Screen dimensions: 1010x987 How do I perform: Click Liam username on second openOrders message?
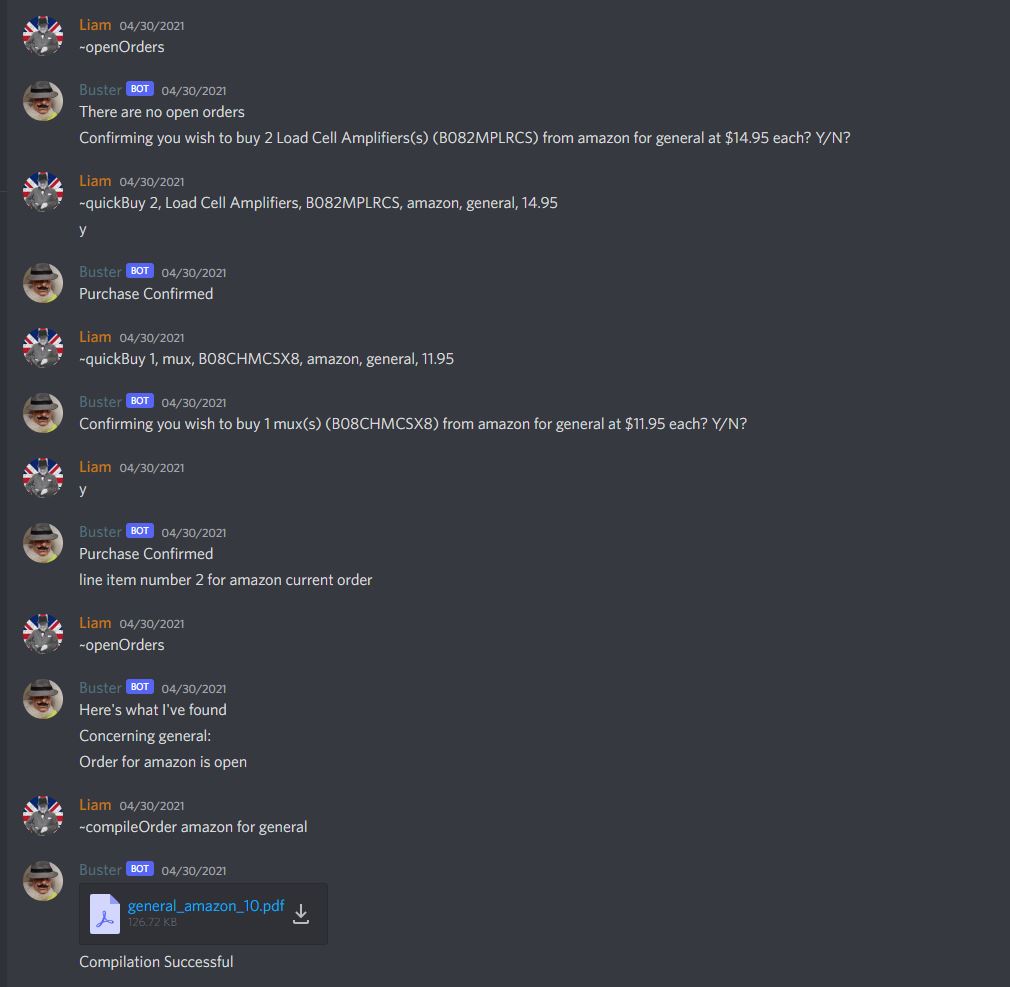coord(95,623)
